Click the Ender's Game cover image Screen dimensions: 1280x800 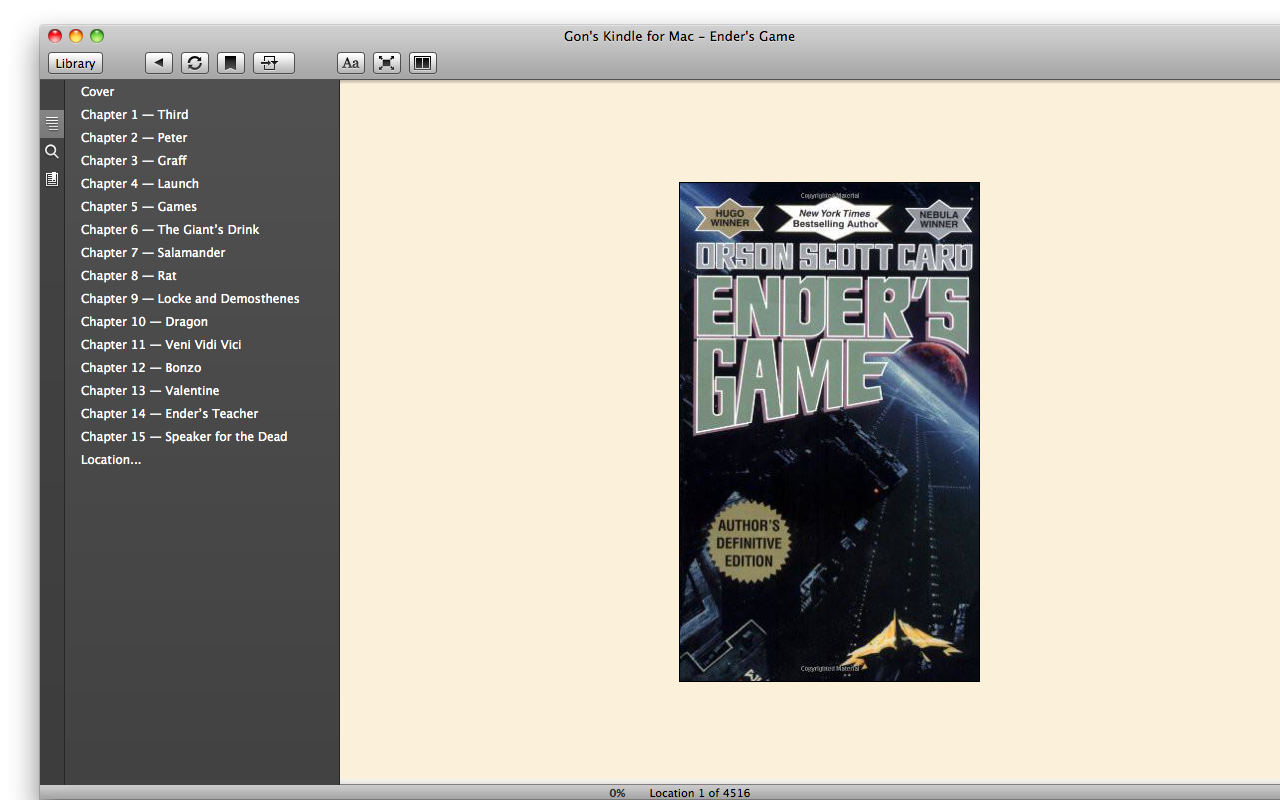tap(829, 432)
